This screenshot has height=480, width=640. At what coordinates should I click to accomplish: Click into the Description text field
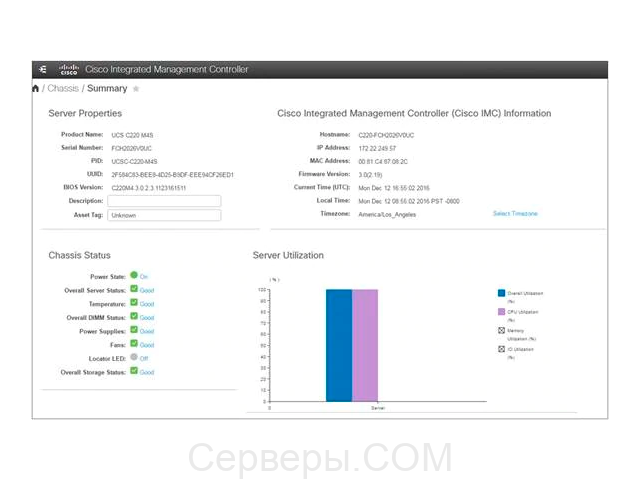coord(164,201)
